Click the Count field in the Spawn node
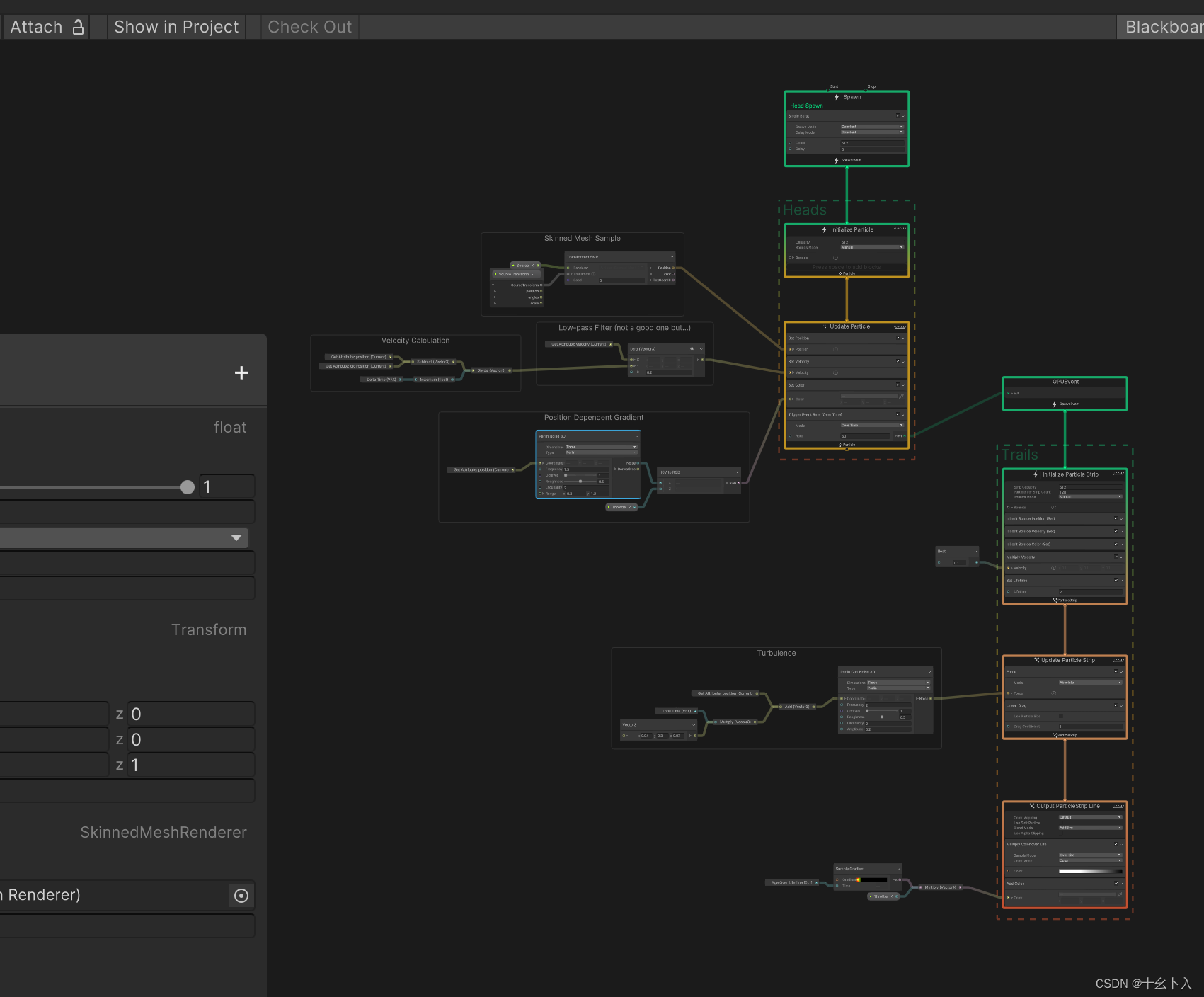 pos(873,143)
